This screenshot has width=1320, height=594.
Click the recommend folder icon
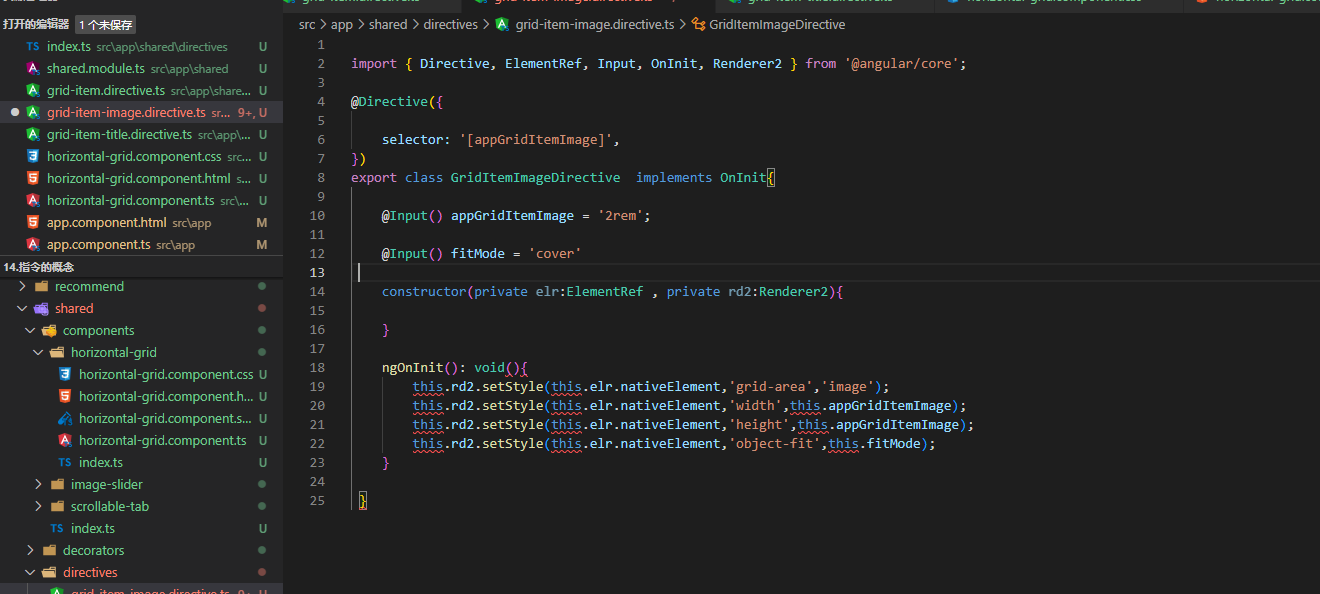pos(41,287)
